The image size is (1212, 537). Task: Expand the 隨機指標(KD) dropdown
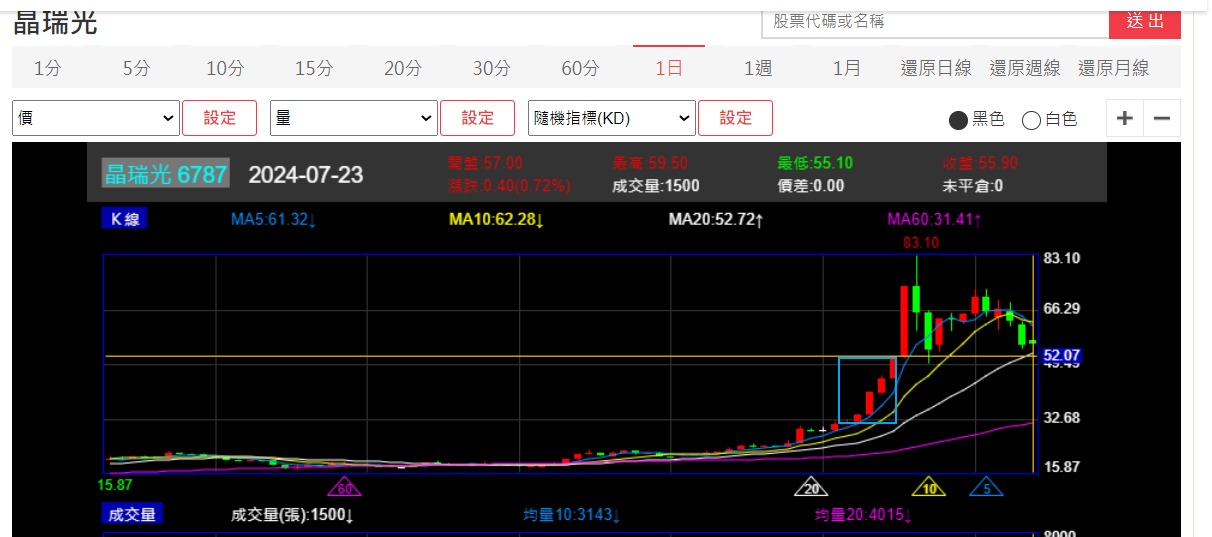612,118
